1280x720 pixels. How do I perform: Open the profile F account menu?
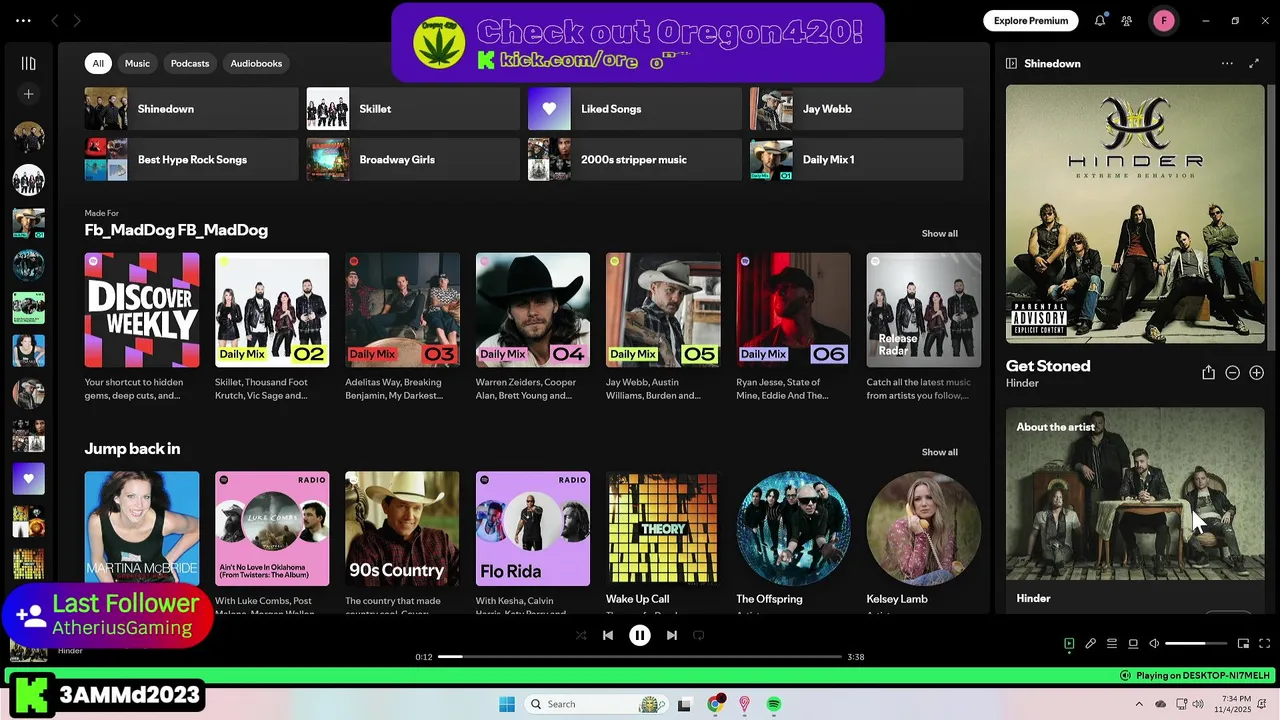coord(1164,20)
